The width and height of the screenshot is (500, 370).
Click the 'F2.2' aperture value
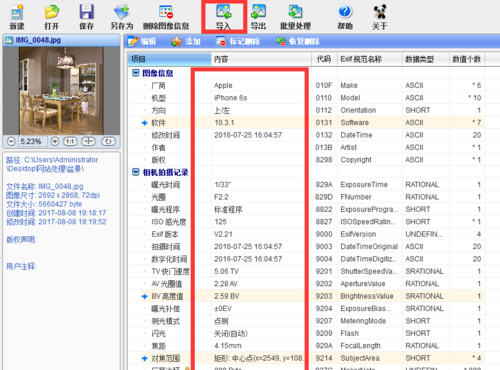click(x=221, y=197)
